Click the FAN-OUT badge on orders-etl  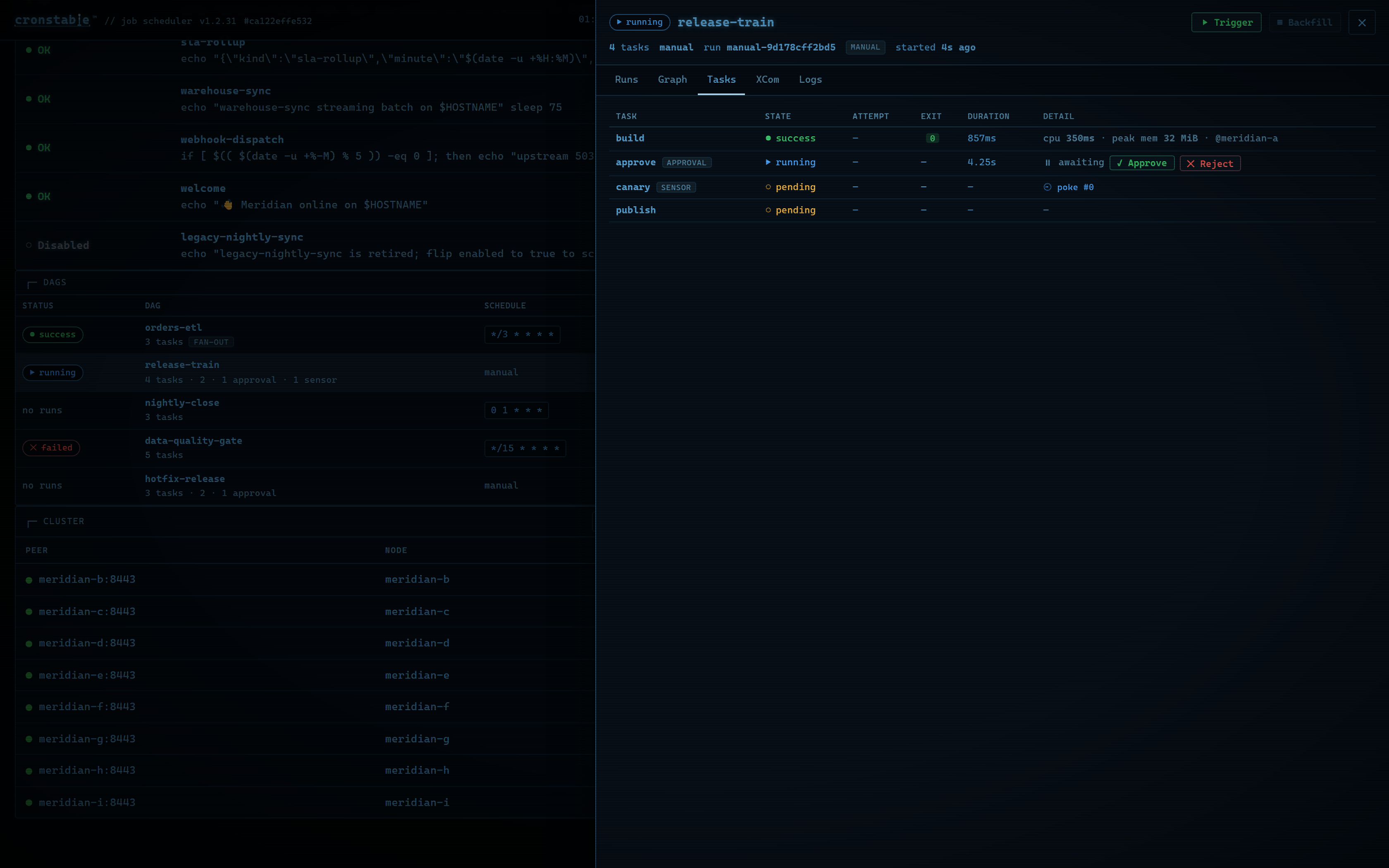click(x=211, y=342)
